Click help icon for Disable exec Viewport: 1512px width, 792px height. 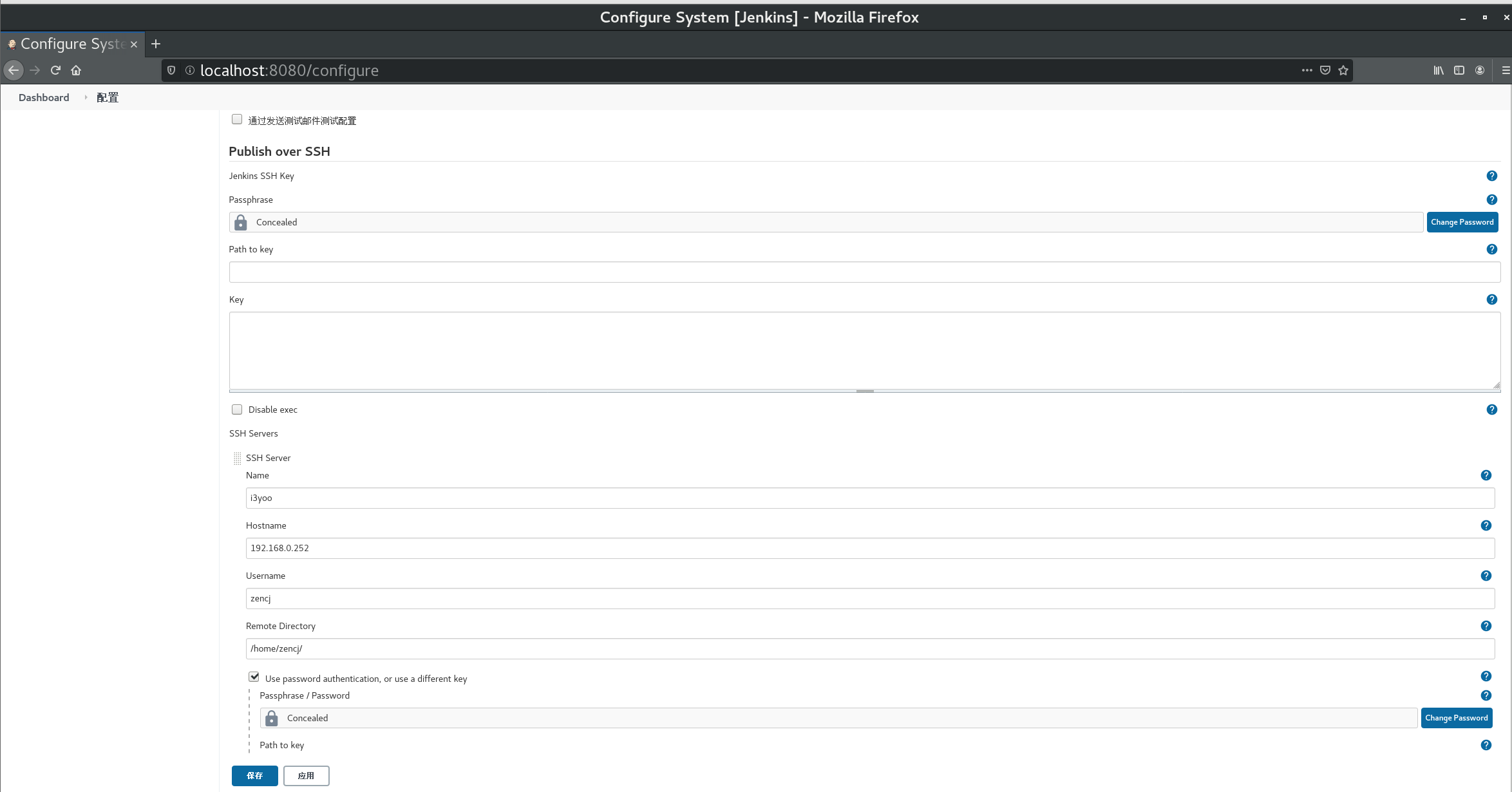[x=1491, y=410]
